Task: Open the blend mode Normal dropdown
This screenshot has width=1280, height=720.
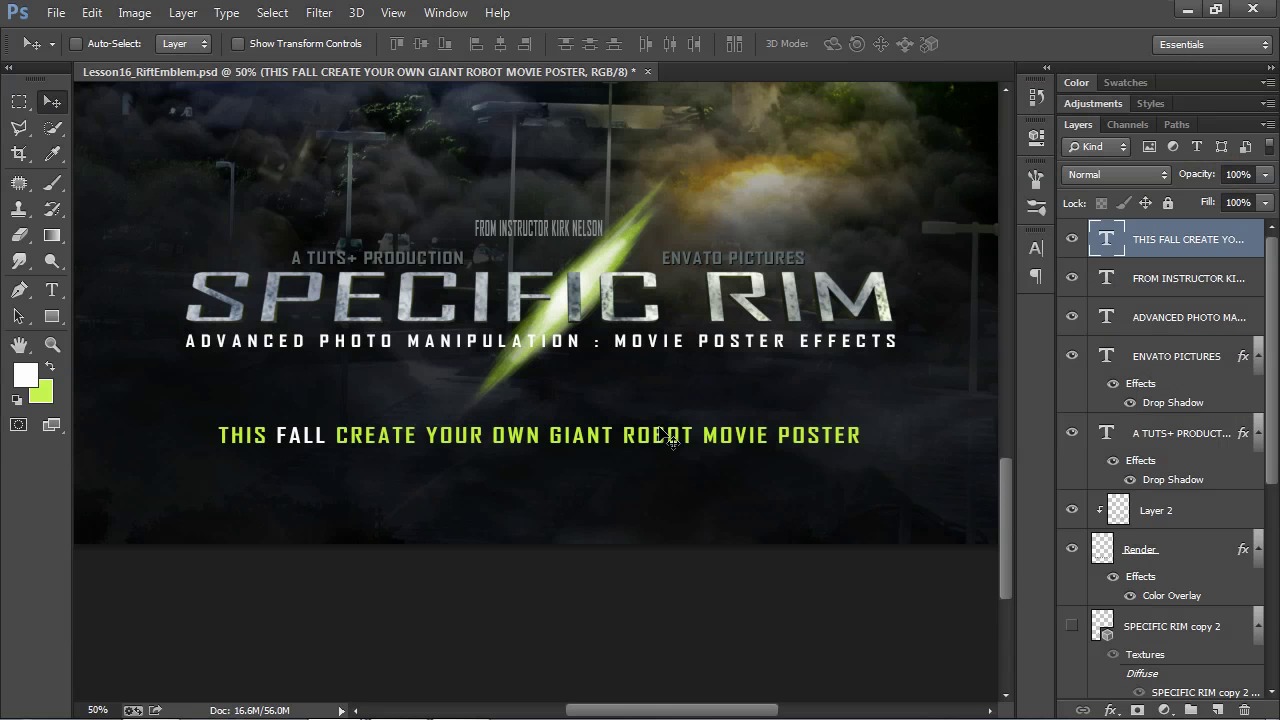Action: [1116, 175]
